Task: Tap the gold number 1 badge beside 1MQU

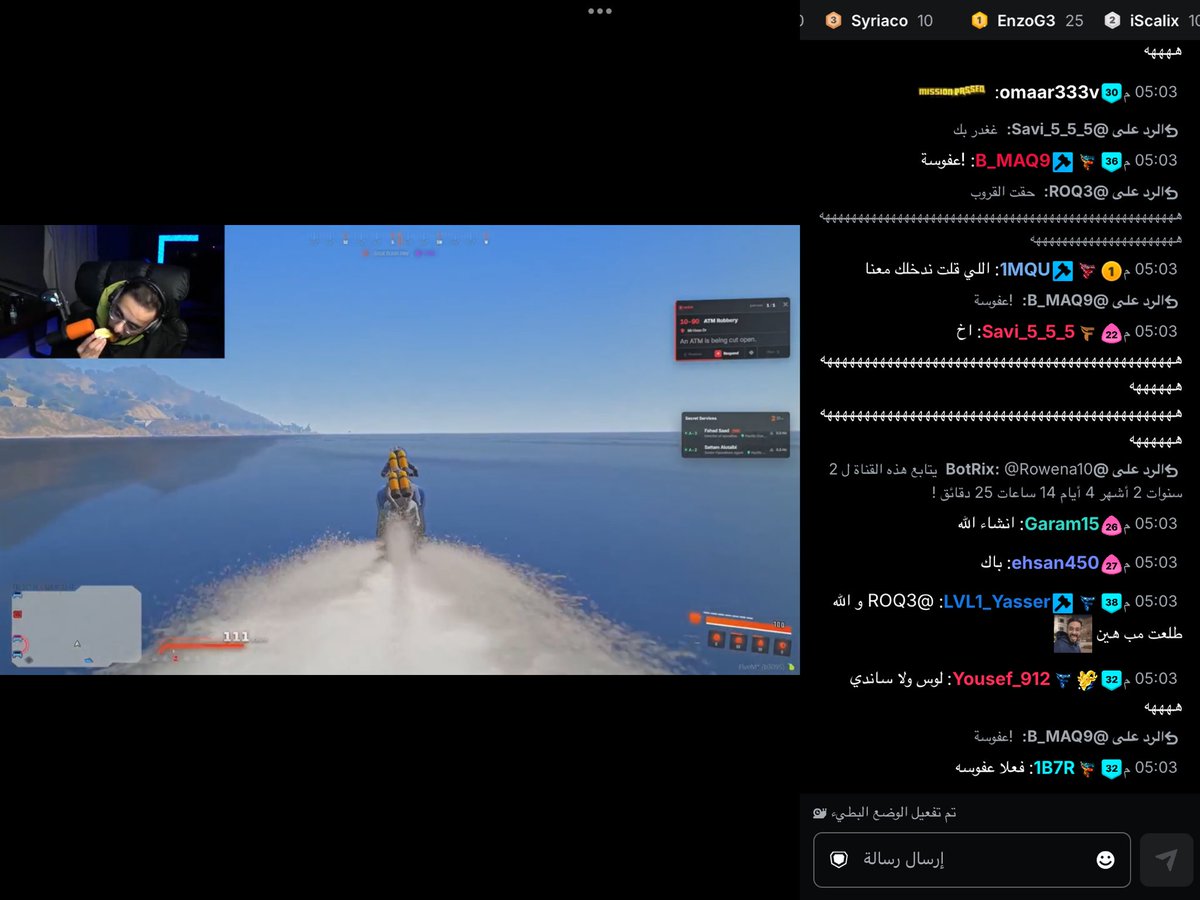Action: pyautogui.click(x=1111, y=271)
